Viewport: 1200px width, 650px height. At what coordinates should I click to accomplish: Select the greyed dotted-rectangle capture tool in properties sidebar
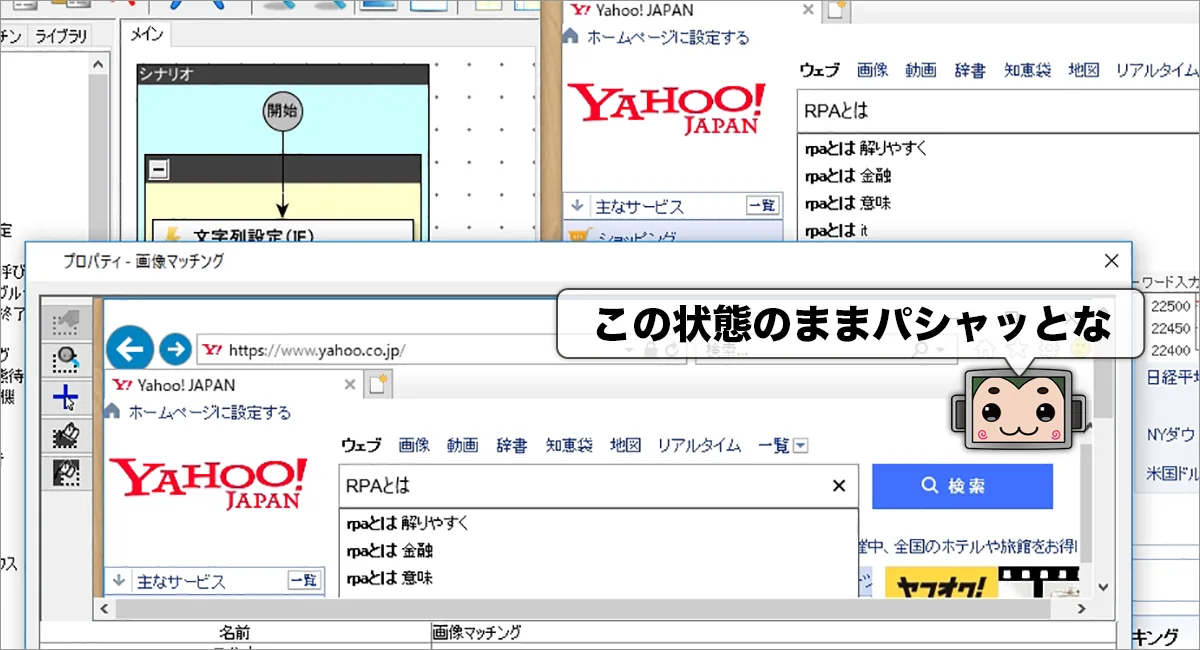pos(66,322)
